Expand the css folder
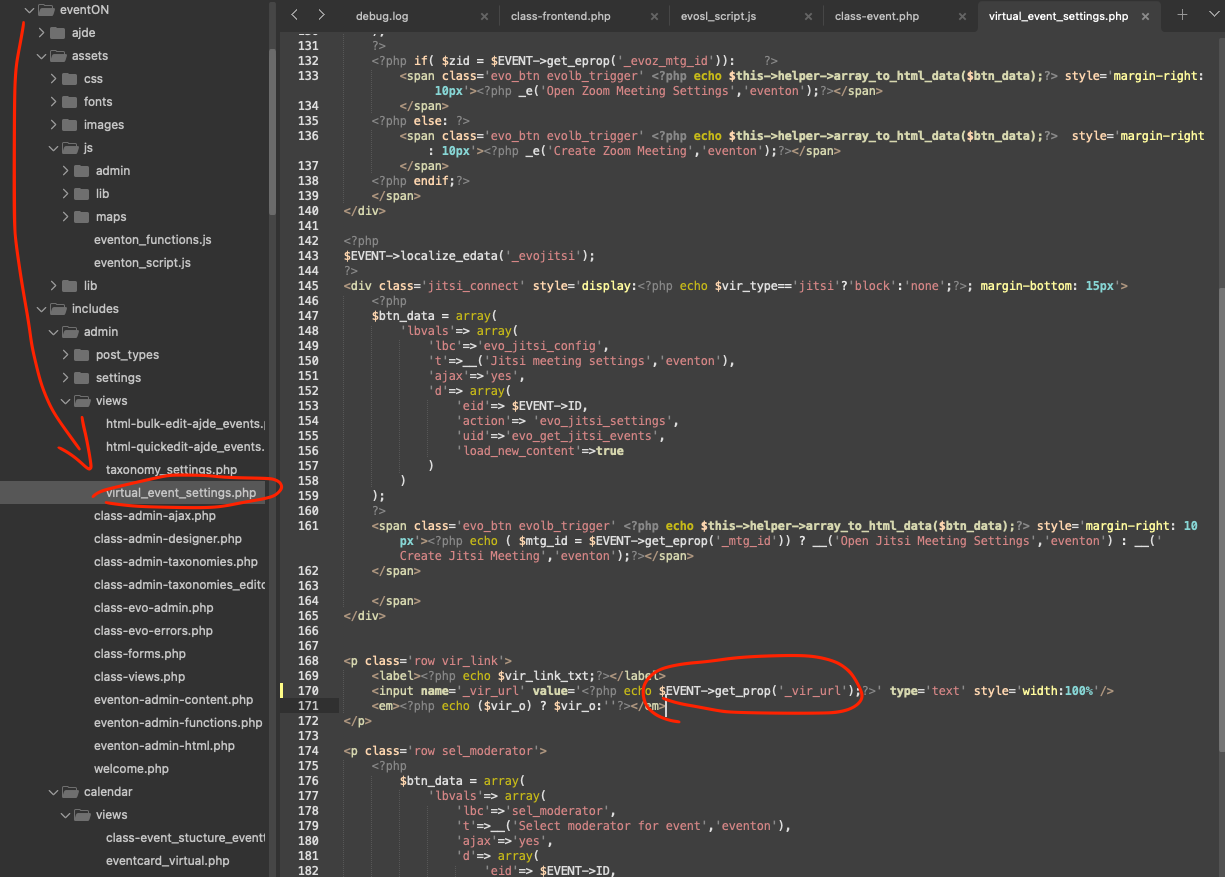This screenshot has height=877, width=1225. pyautogui.click(x=54, y=79)
